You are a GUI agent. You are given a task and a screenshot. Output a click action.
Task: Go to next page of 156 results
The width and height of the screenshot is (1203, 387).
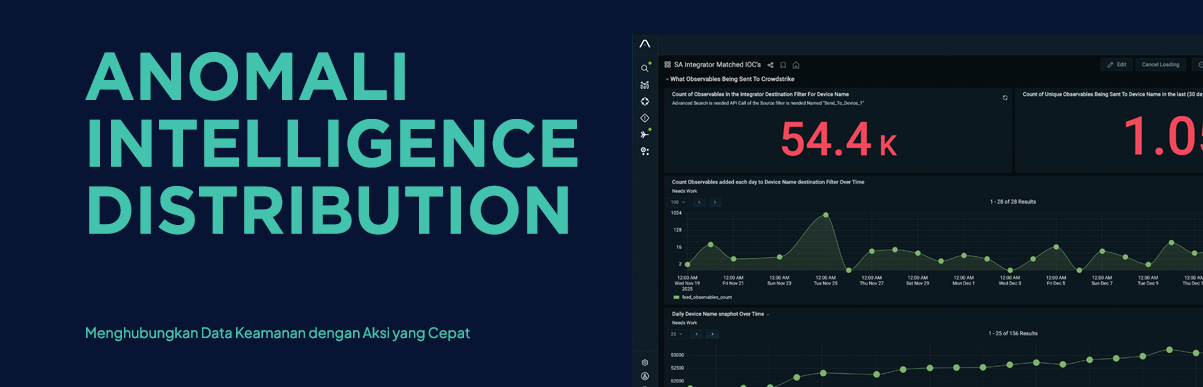pyautogui.click(x=713, y=333)
